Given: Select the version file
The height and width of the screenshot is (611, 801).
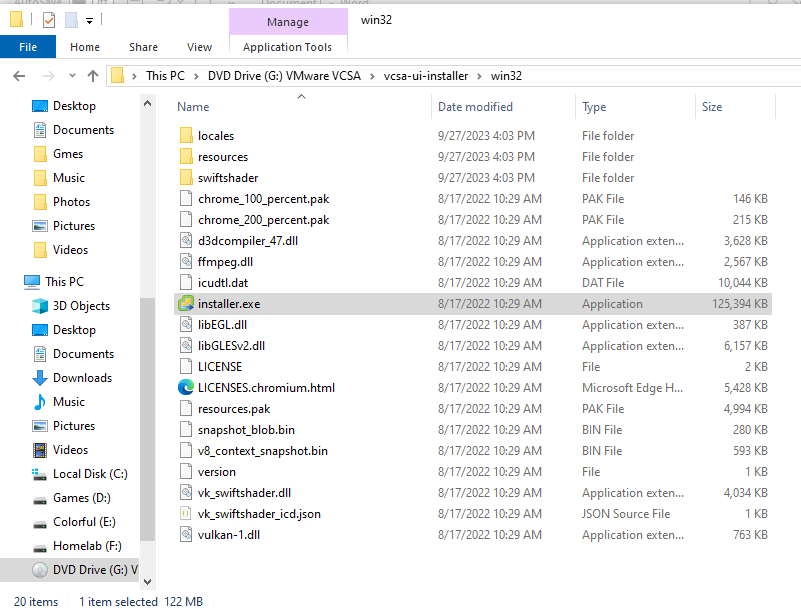Looking at the screenshot, I should point(473,471).
